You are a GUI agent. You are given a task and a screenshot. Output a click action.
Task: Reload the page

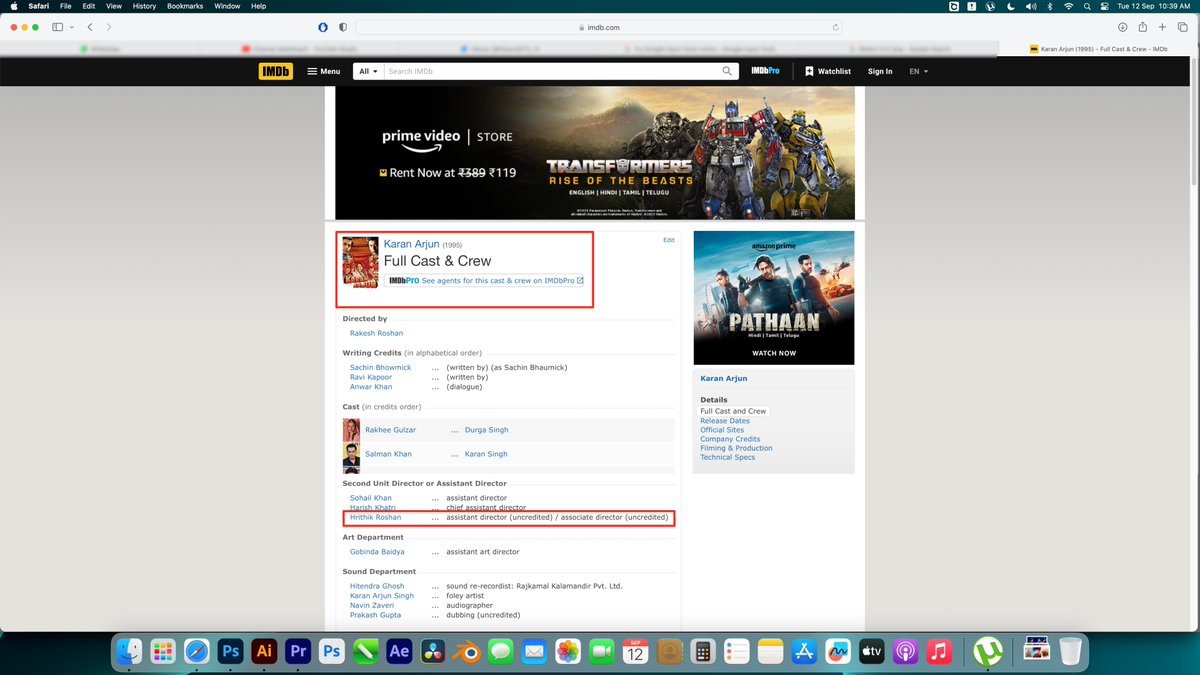[836, 27]
